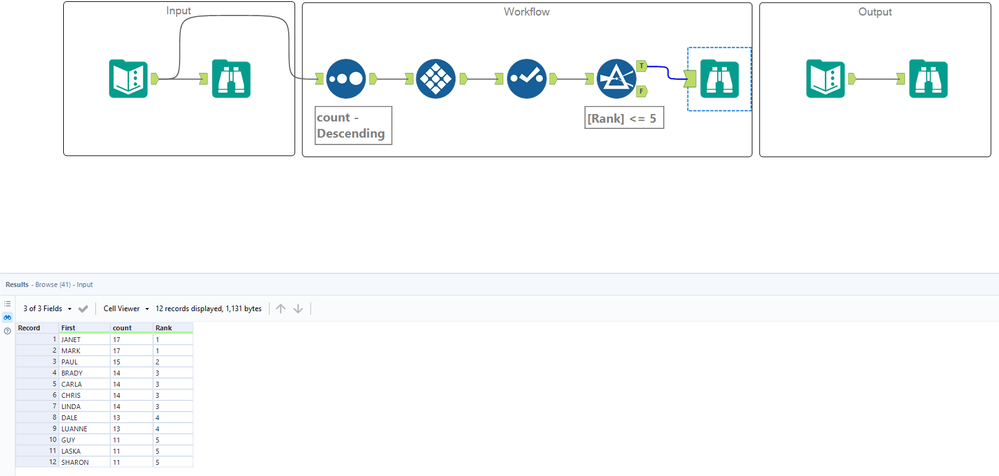Click the '12 records displayed, 1,131 bytes' status text
This screenshot has height=476, width=999.
tap(208, 308)
